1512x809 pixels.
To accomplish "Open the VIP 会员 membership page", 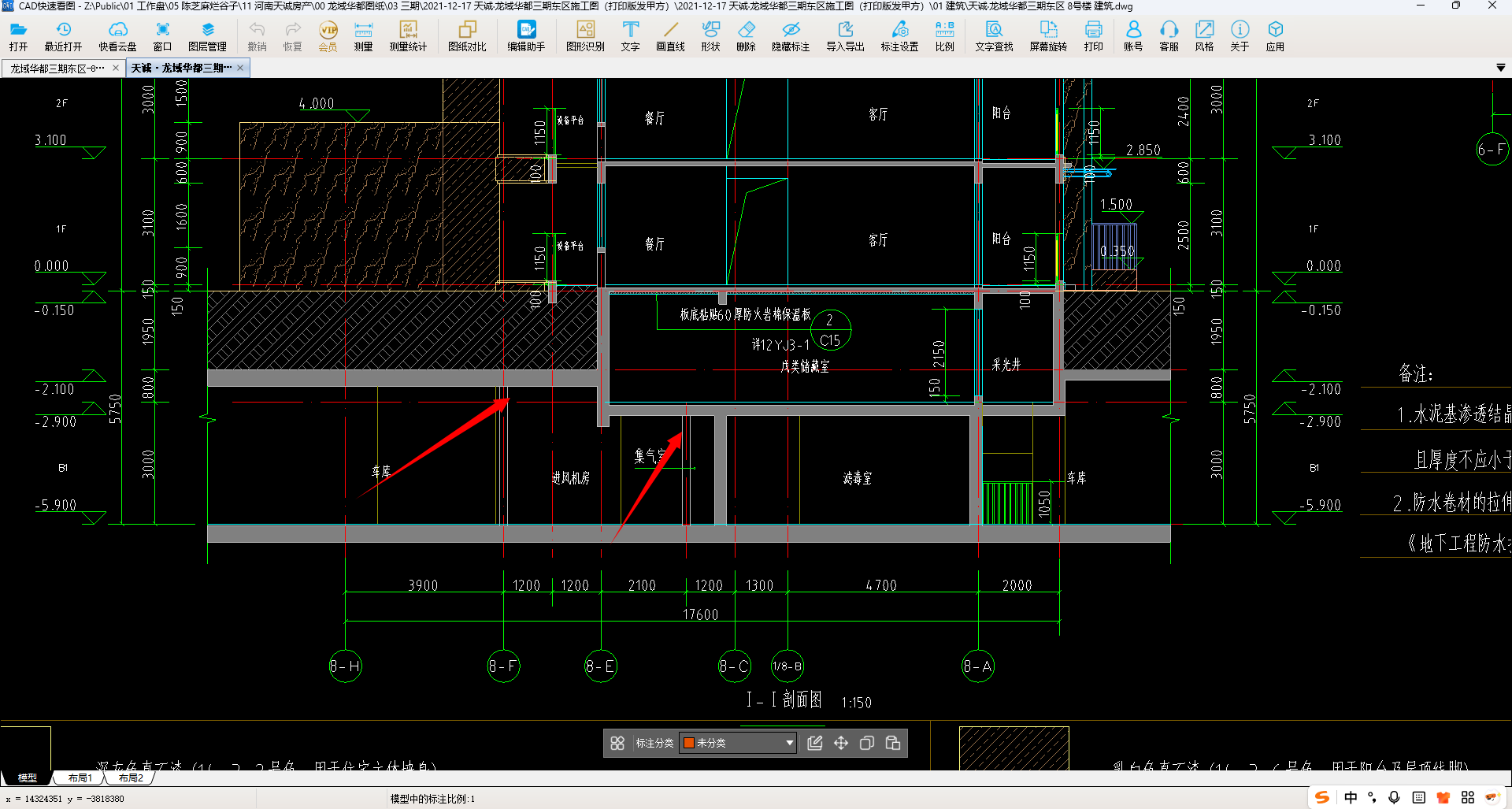I will (328, 36).
